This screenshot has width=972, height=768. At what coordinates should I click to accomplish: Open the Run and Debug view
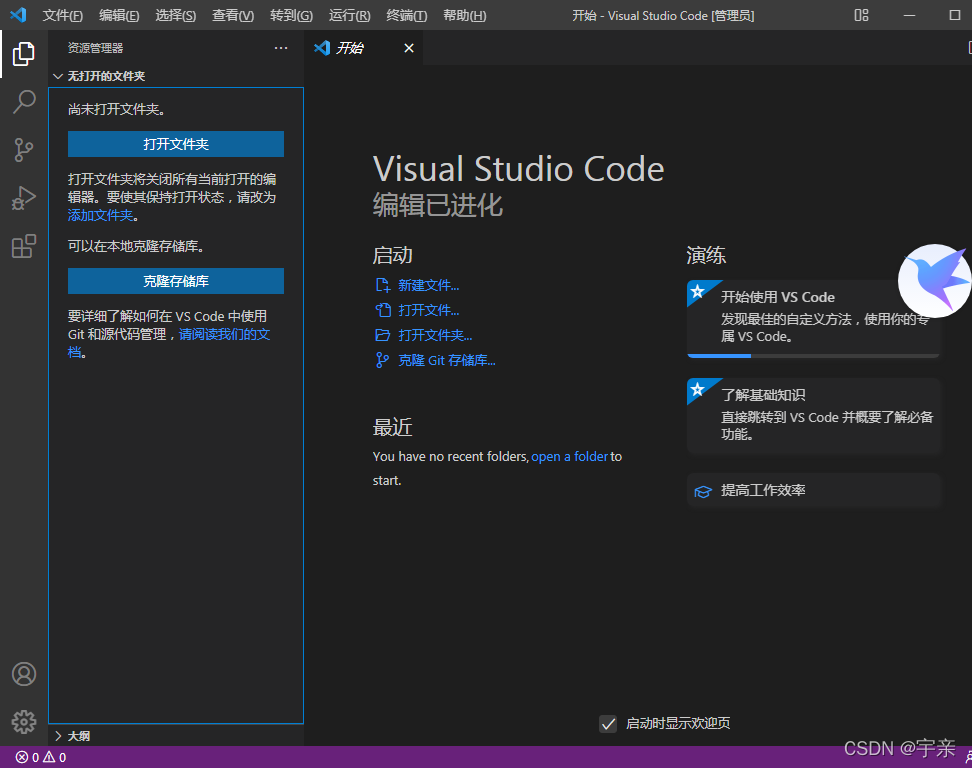click(24, 198)
